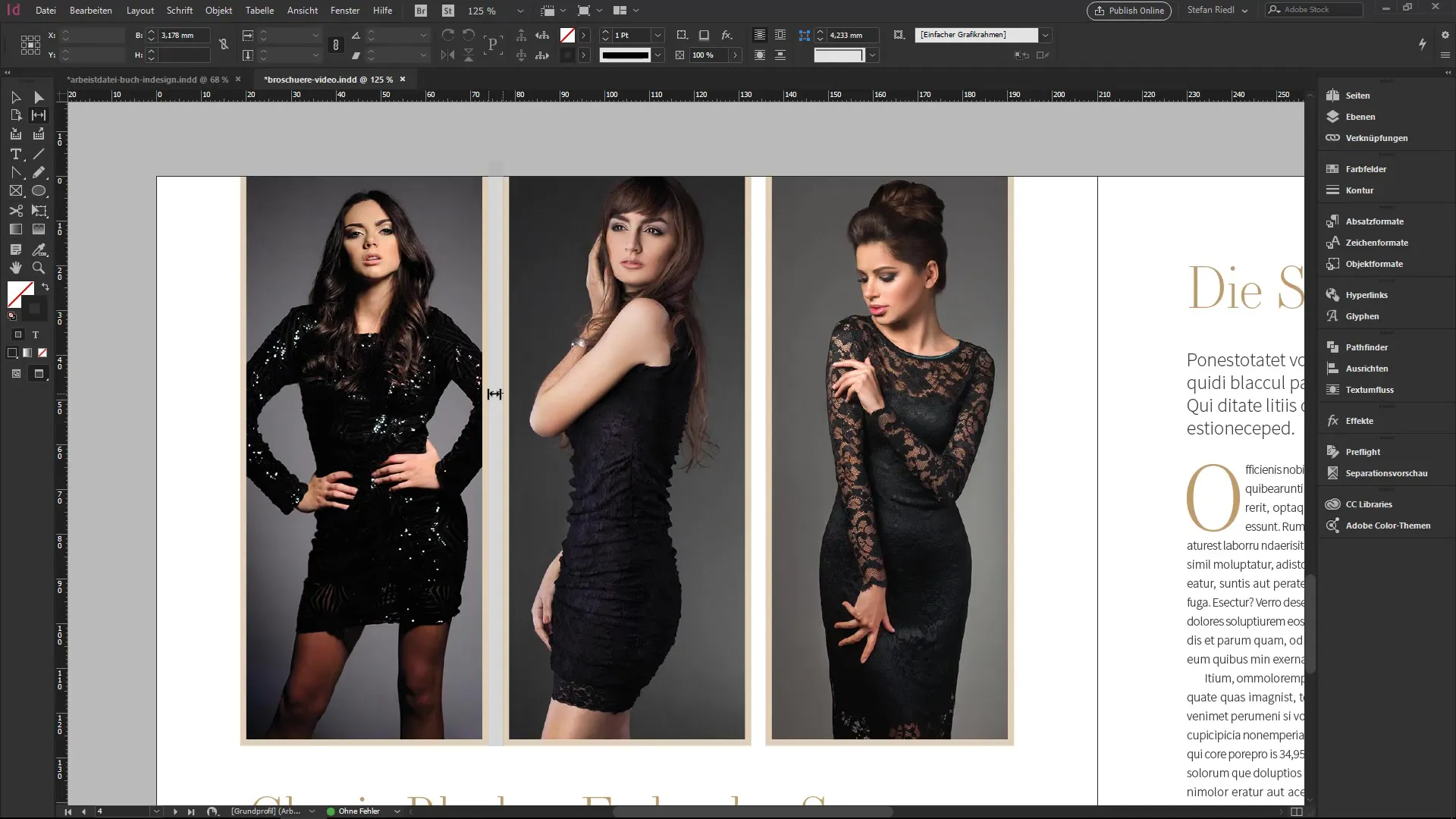Screen dimensions: 1456x819
Task: Open the Datei menu
Action: coord(45,11)
